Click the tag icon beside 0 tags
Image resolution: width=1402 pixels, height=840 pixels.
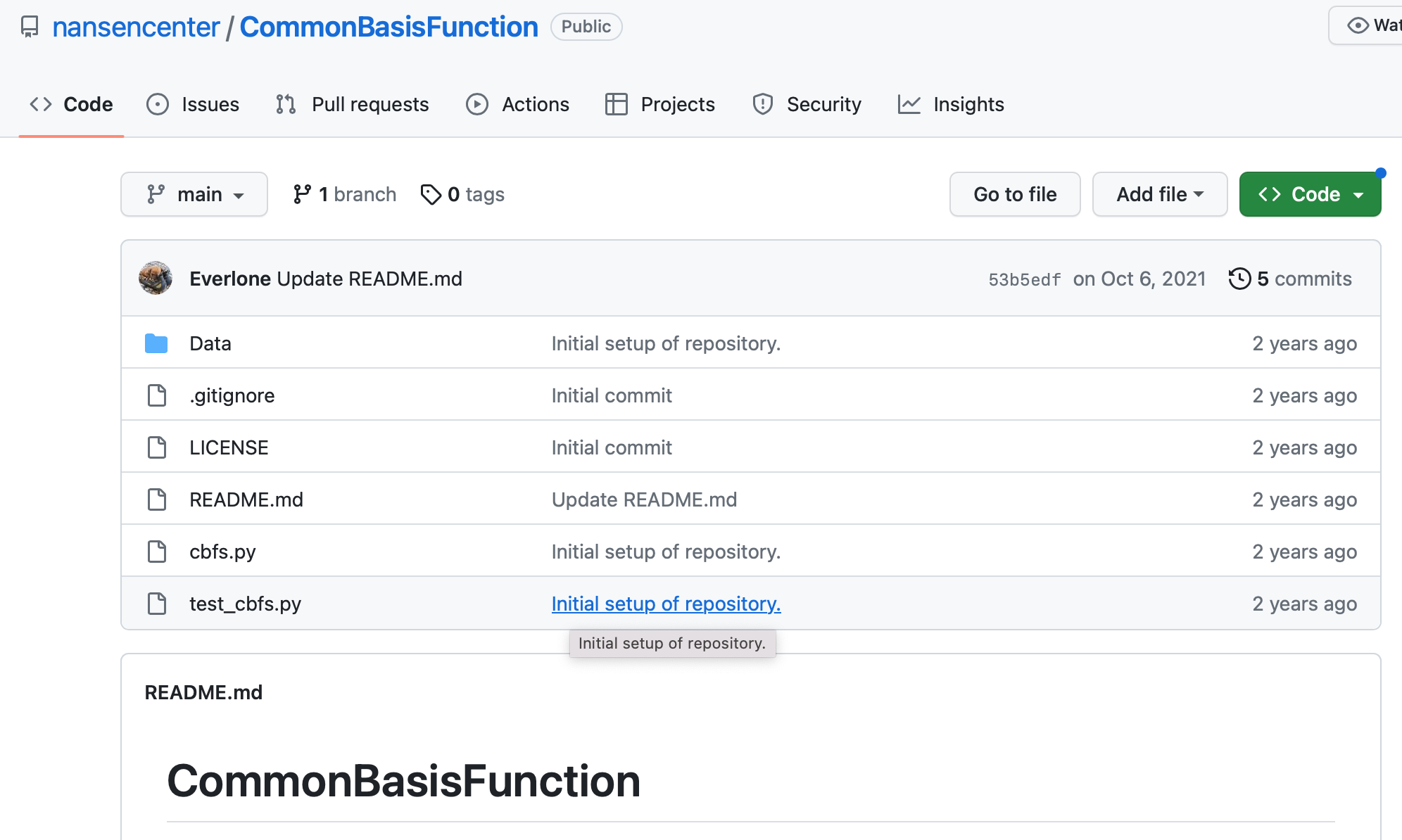(431, 194)
